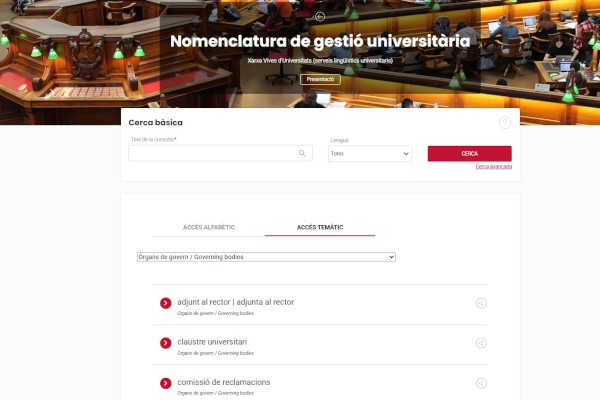The image size is (600, 400).
Task: Open the help question mark icon
Action: pos(505,122)
